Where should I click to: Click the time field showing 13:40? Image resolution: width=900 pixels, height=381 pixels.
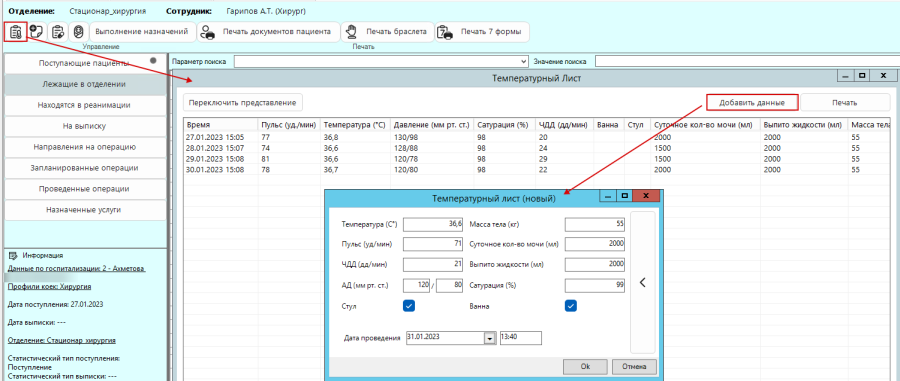521,338
